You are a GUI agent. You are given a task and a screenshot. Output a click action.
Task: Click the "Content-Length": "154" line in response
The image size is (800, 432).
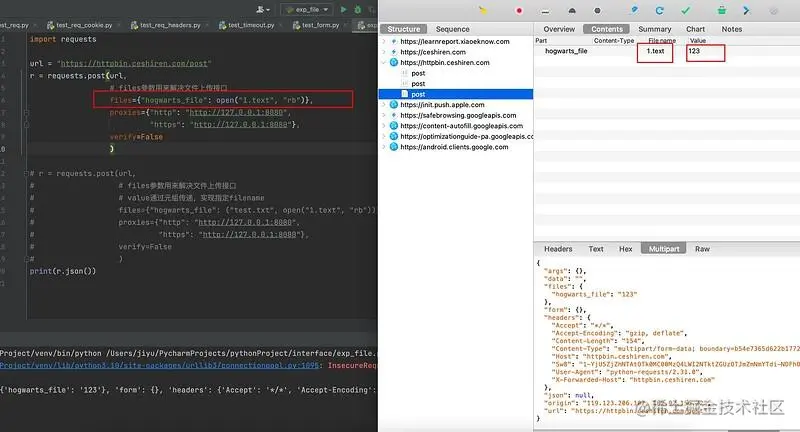(598, 341)
